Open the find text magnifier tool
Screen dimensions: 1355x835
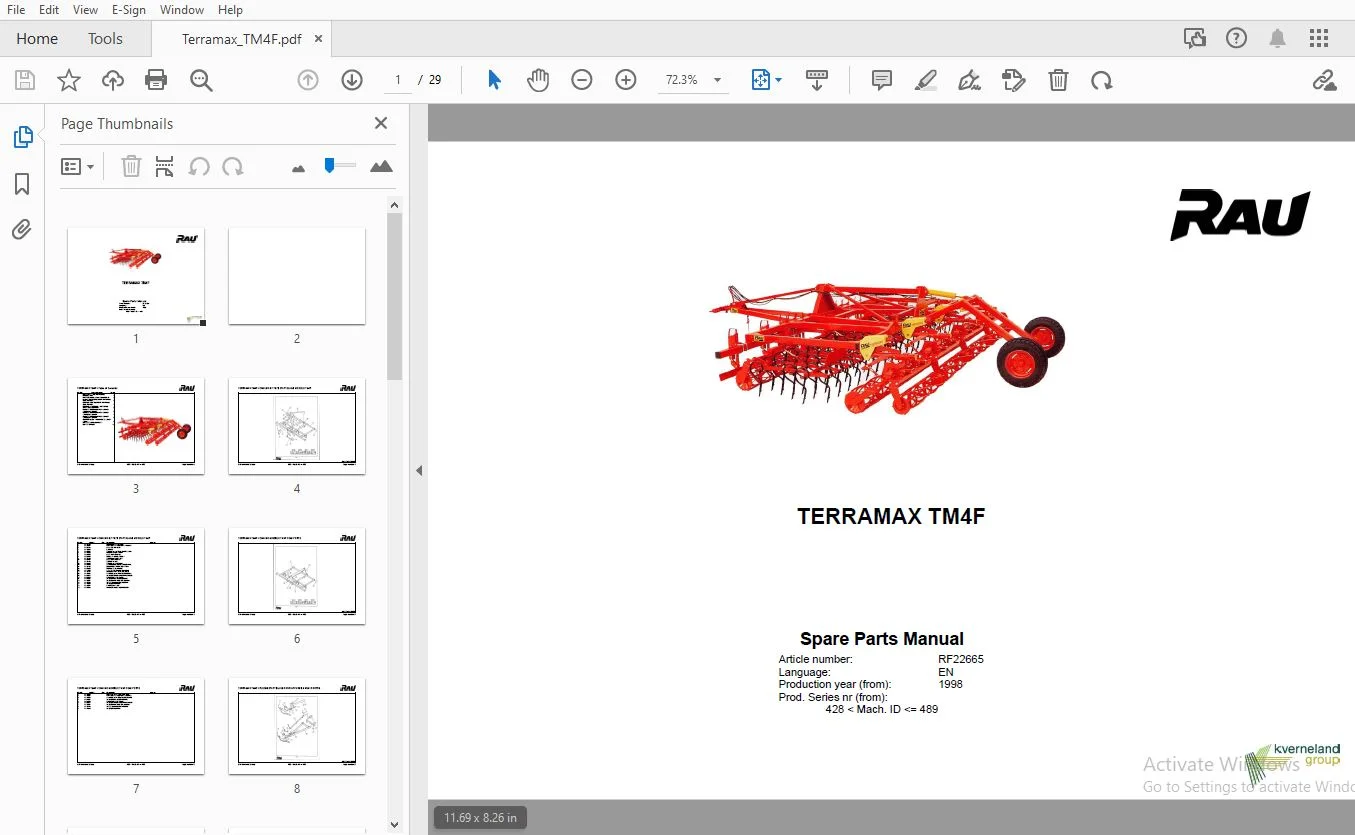point(201,80)
